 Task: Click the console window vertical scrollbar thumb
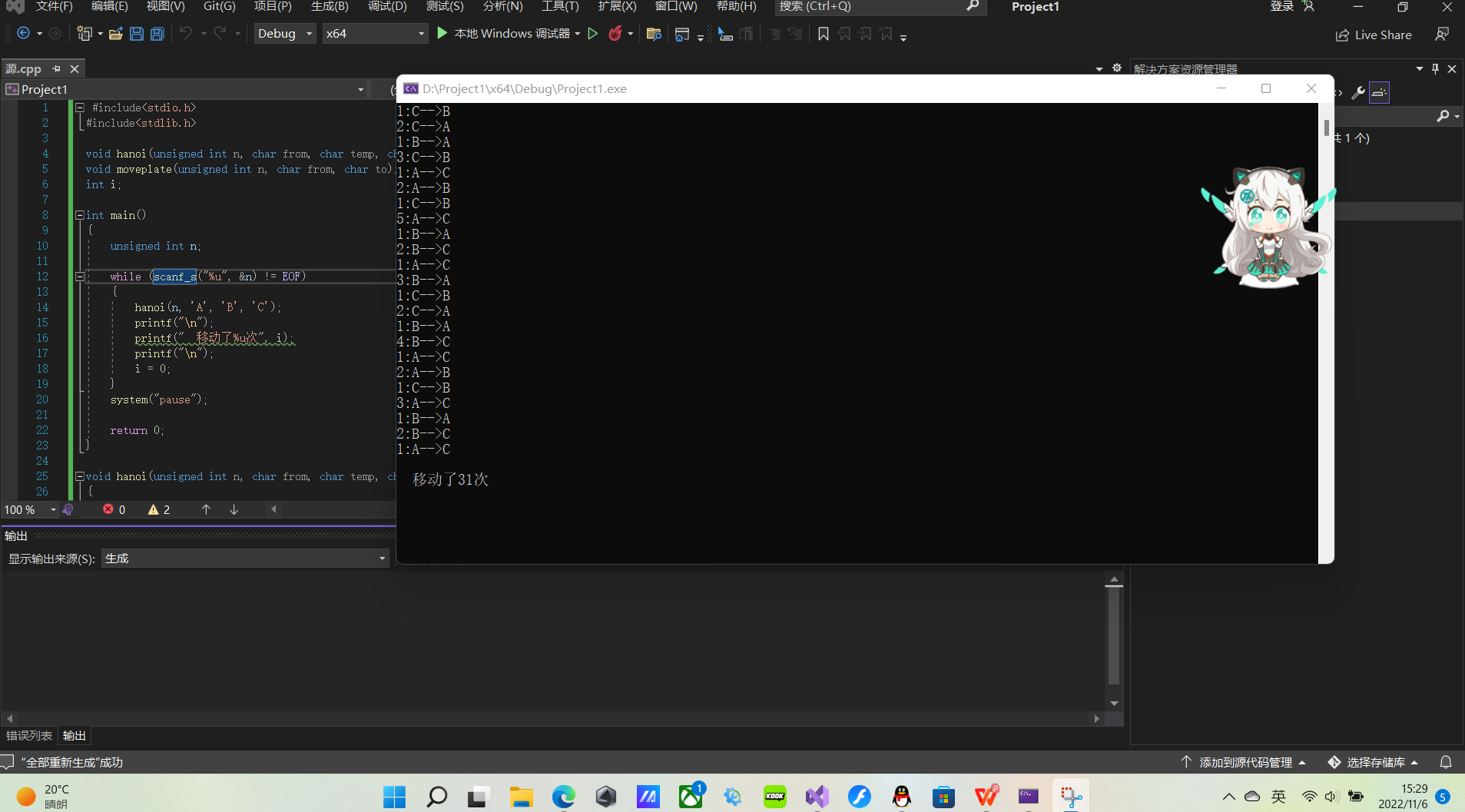[1326, 128]
